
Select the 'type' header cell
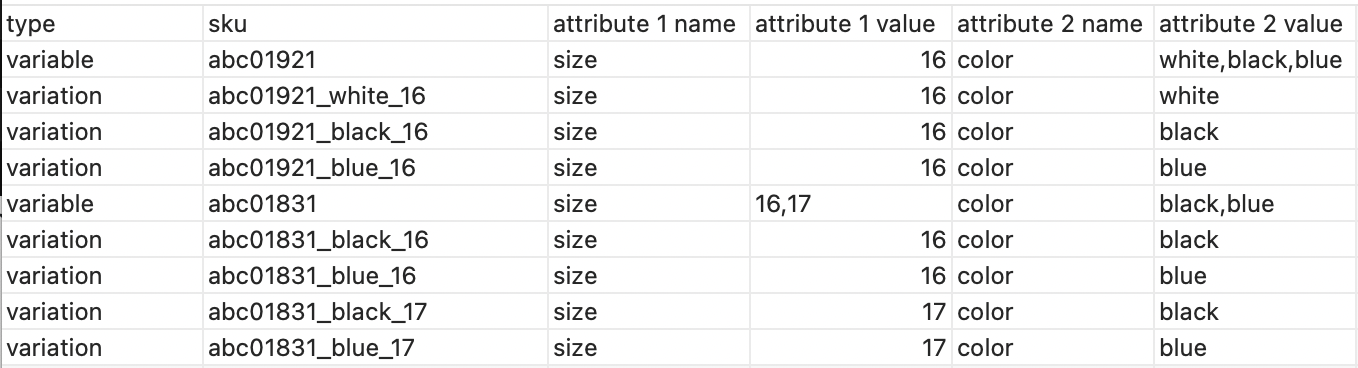click(x=104, y=24)
